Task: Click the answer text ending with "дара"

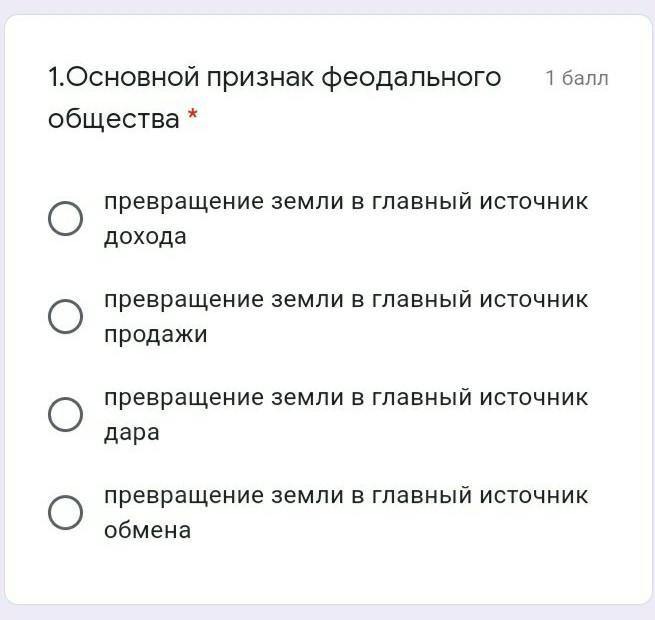Action: point(346,414)
